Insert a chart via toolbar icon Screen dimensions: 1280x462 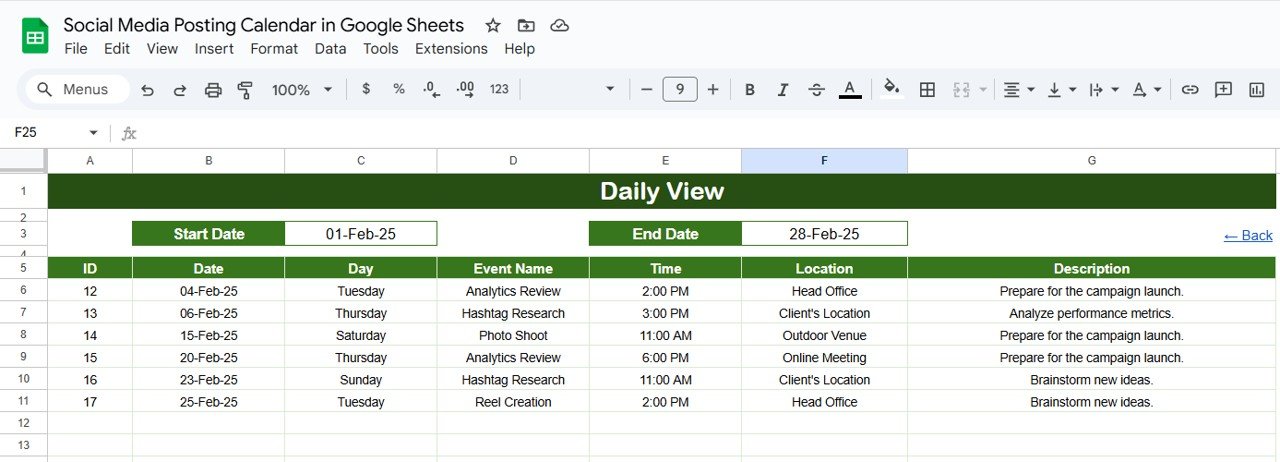(x=1257, y=90)
